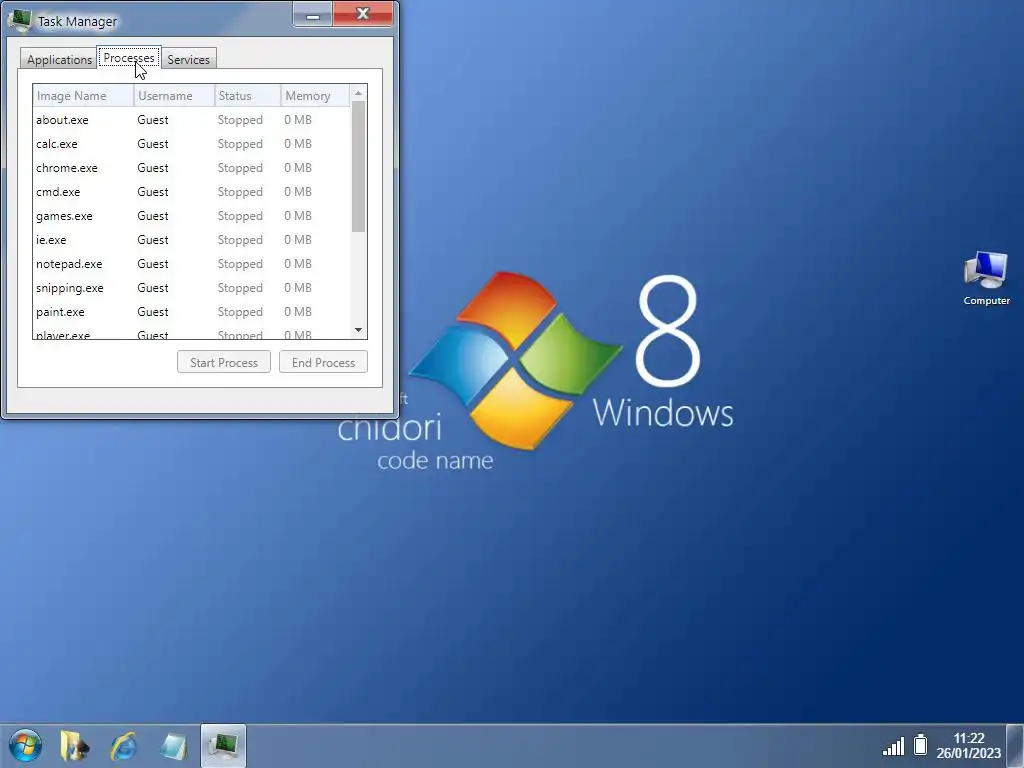This screenshot has height=768, width=1024.
Task: Select the ie.exe process row
Action: (x=191, y=240)
